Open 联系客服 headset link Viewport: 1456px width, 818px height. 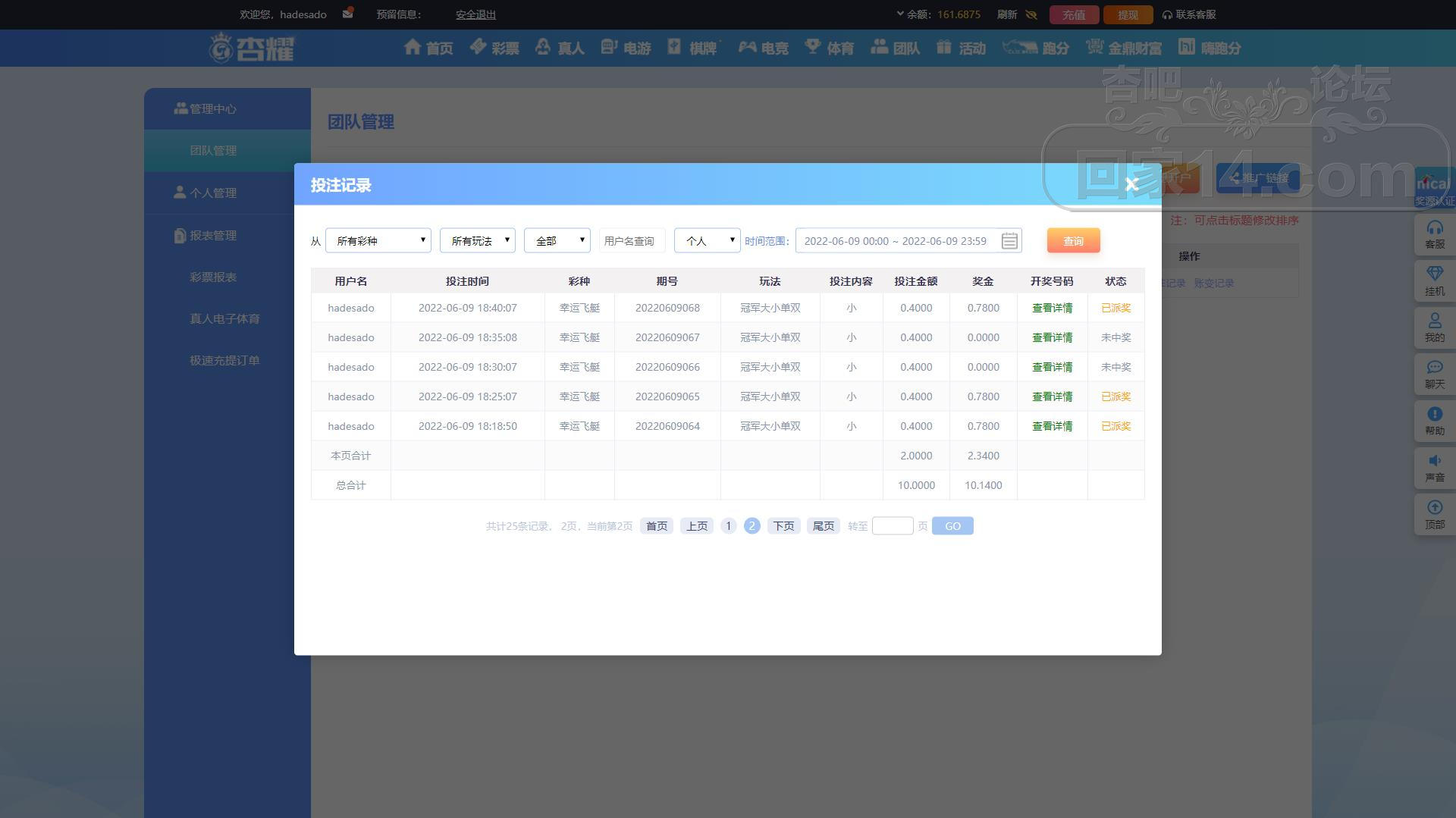click(1189, 14)
